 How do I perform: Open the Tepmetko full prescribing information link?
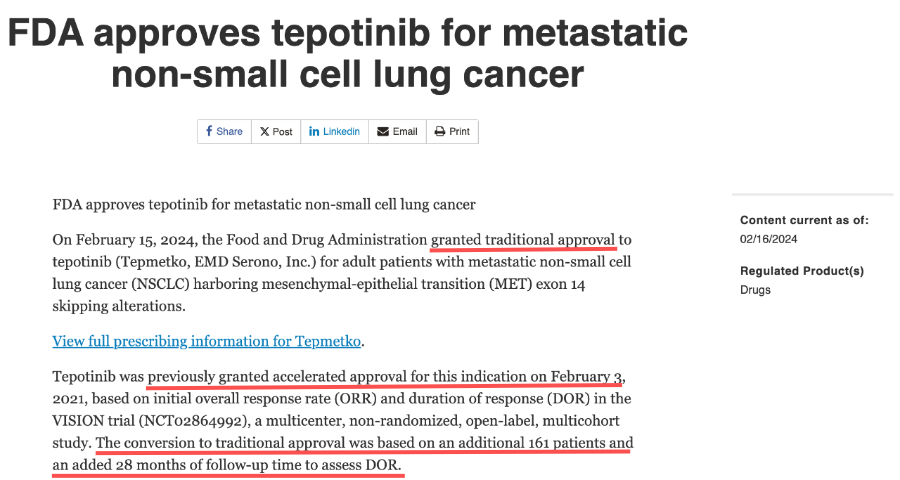point(207,341)
